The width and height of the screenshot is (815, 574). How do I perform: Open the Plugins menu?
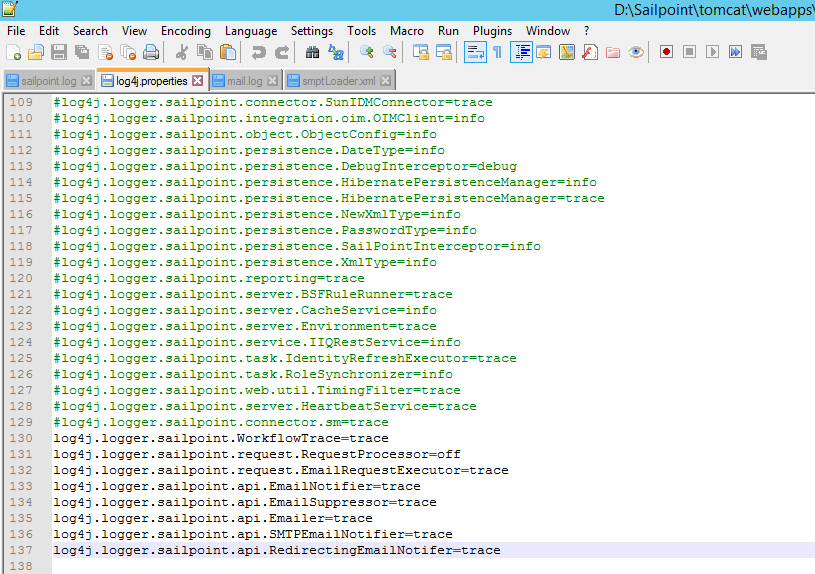point(492,31)
